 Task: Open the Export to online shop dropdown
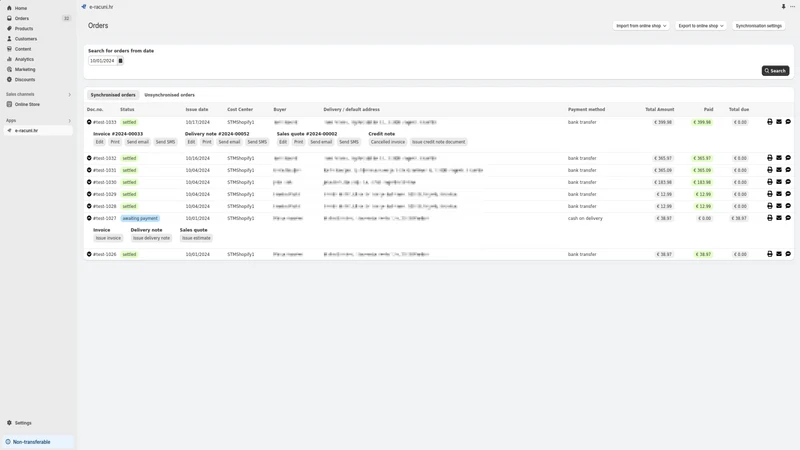coord(701,26)
